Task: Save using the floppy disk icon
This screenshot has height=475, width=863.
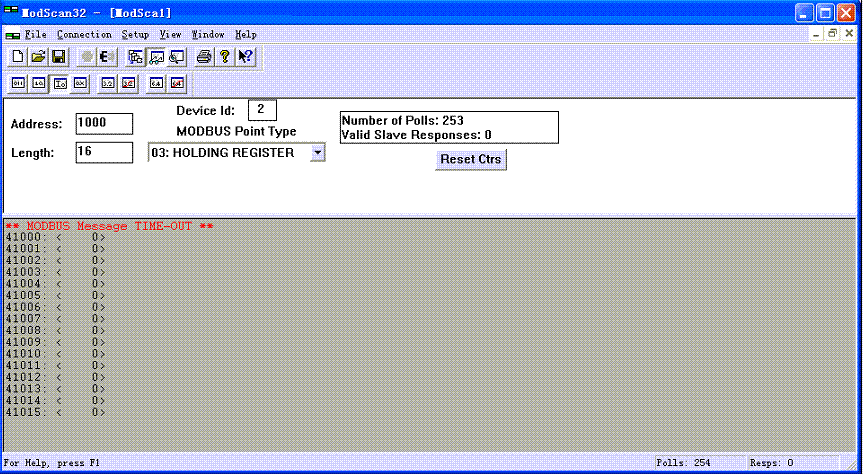Action: [59, 57]
